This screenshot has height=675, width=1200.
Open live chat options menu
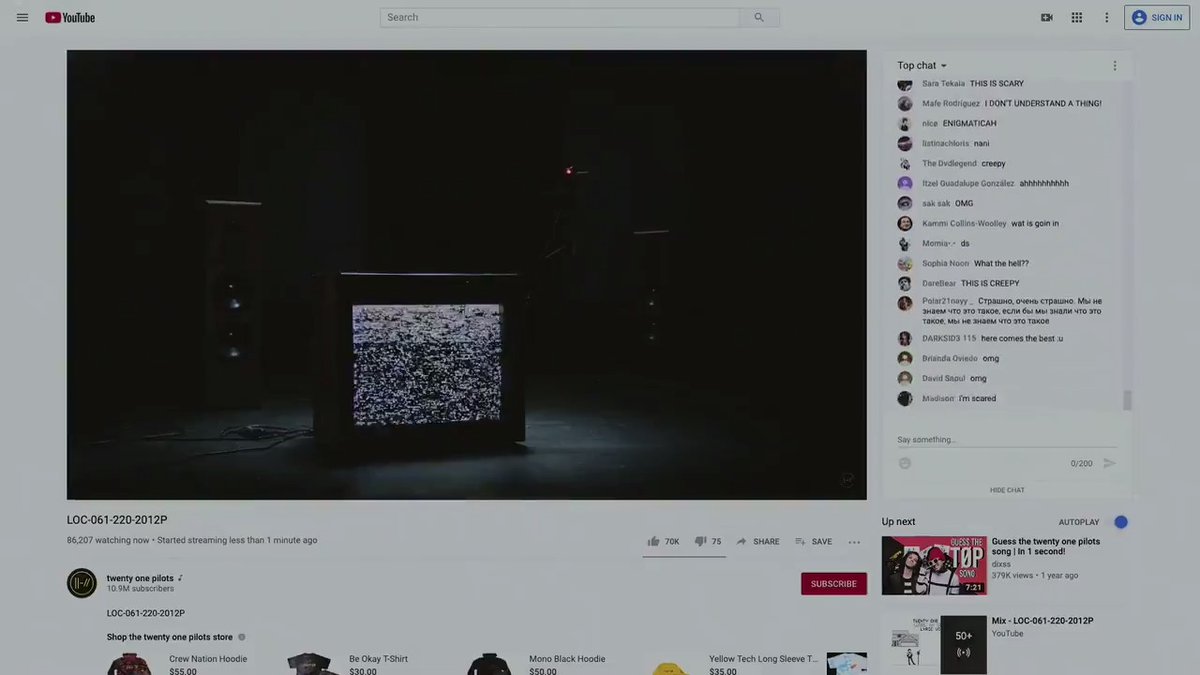tap(1115, 65)
